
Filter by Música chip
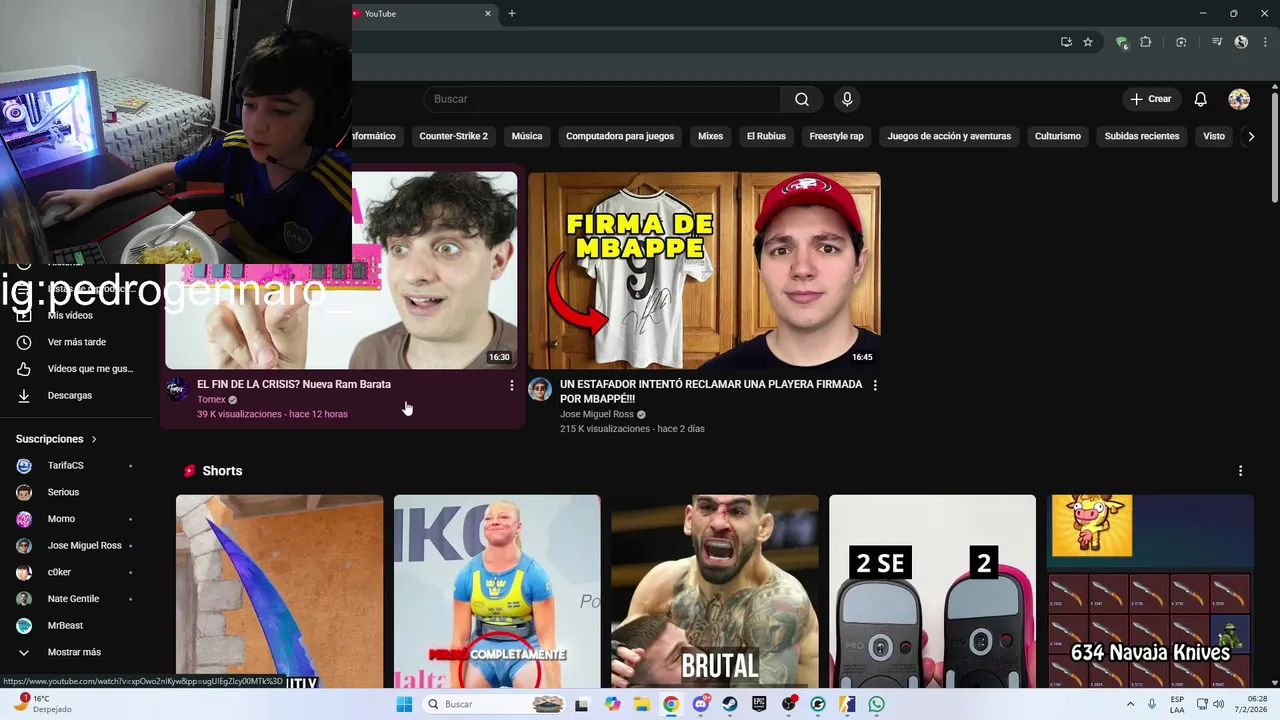coord(527,136)
